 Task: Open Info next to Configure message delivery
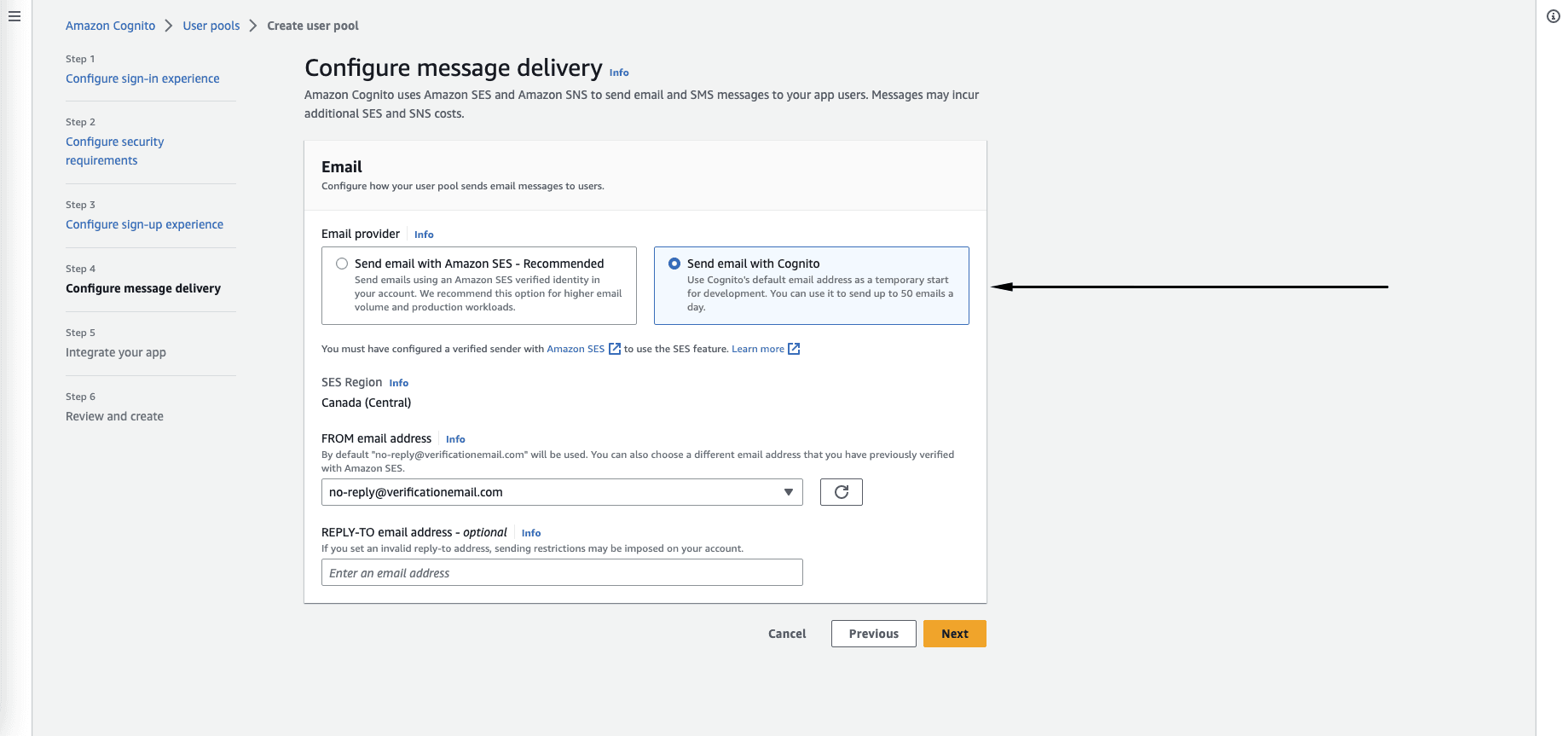click(619, 72)
